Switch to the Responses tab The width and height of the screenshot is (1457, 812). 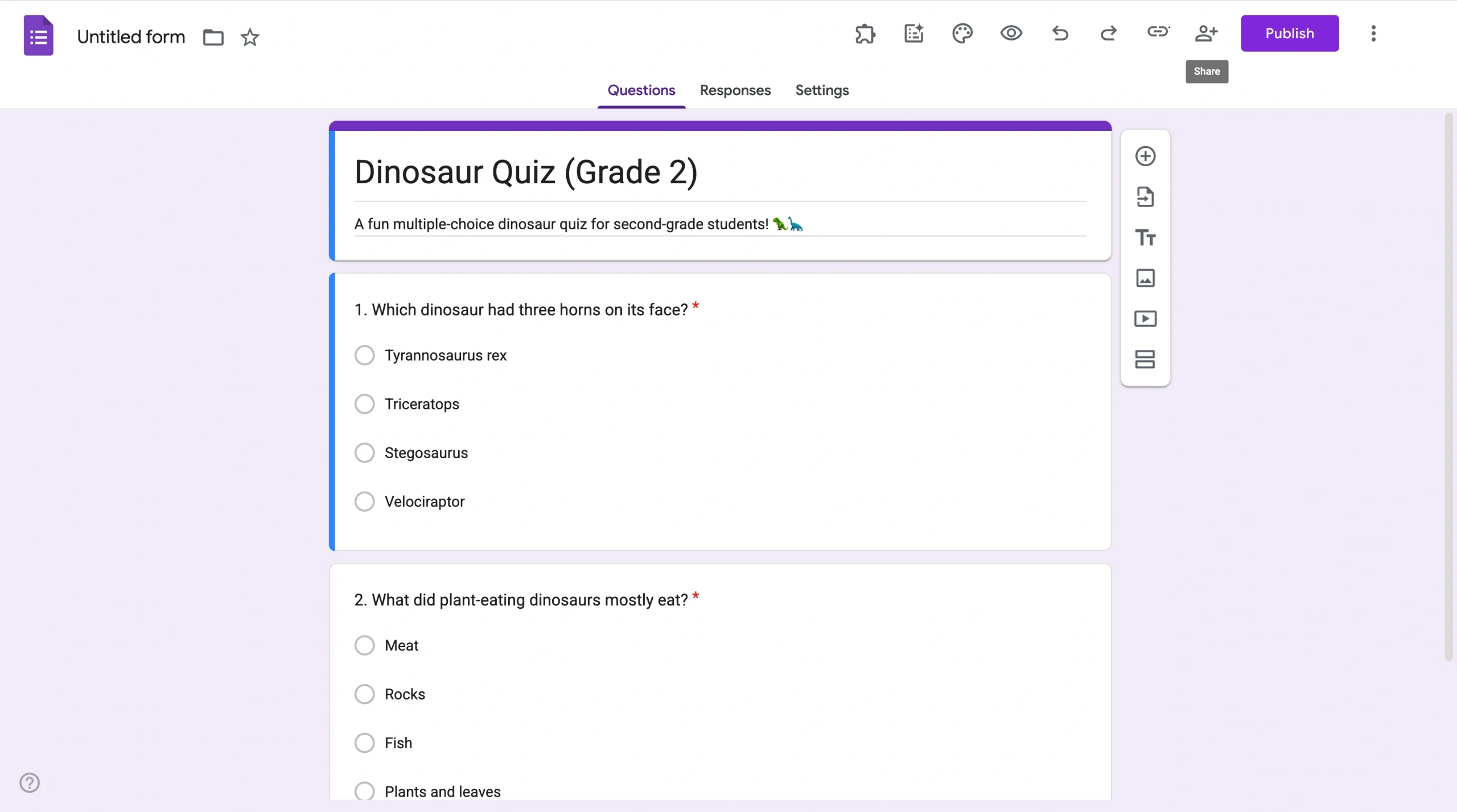click(735, 90)
